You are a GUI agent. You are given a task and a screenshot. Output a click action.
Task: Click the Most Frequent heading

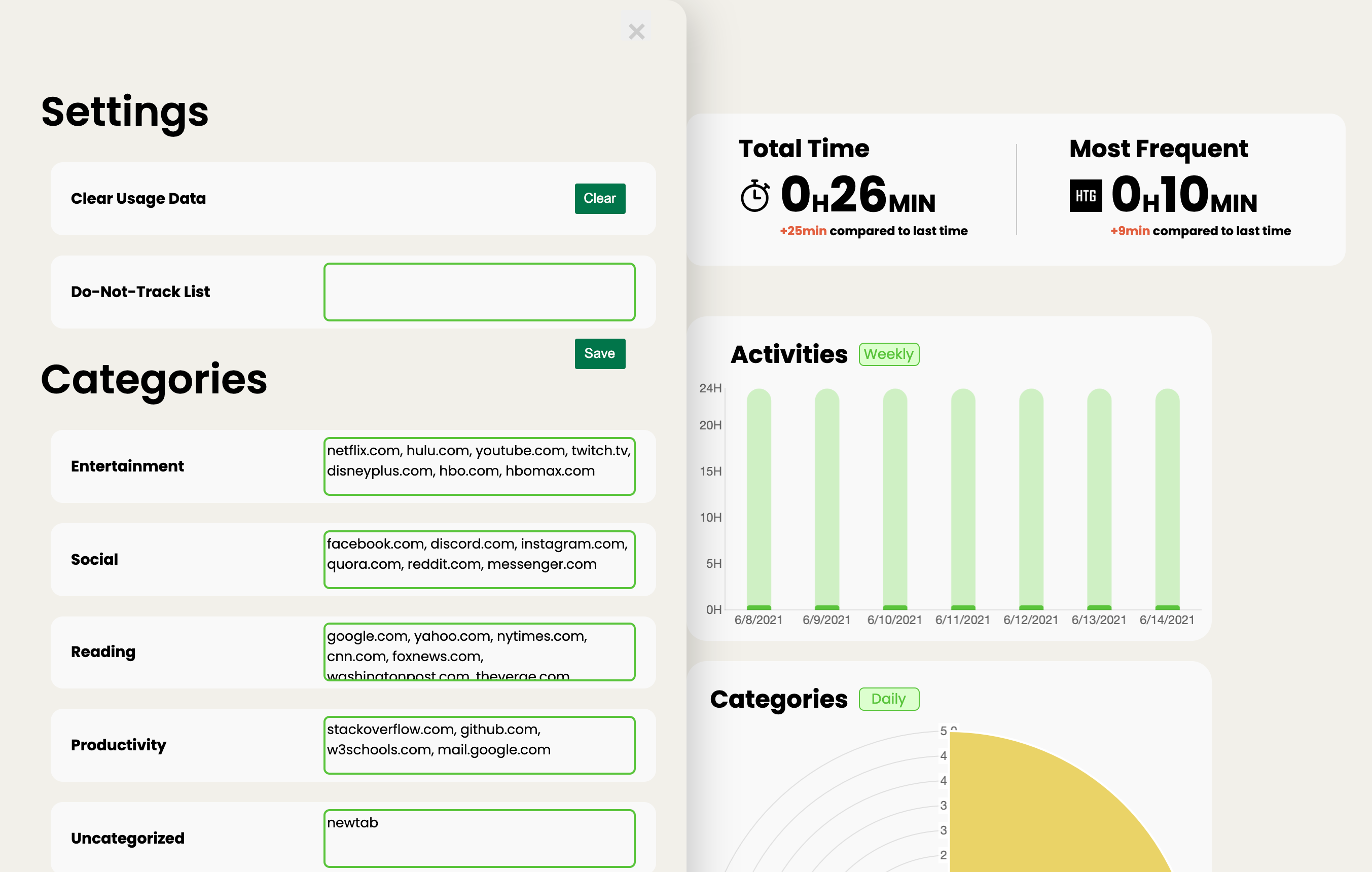(x=1159, y=149)
